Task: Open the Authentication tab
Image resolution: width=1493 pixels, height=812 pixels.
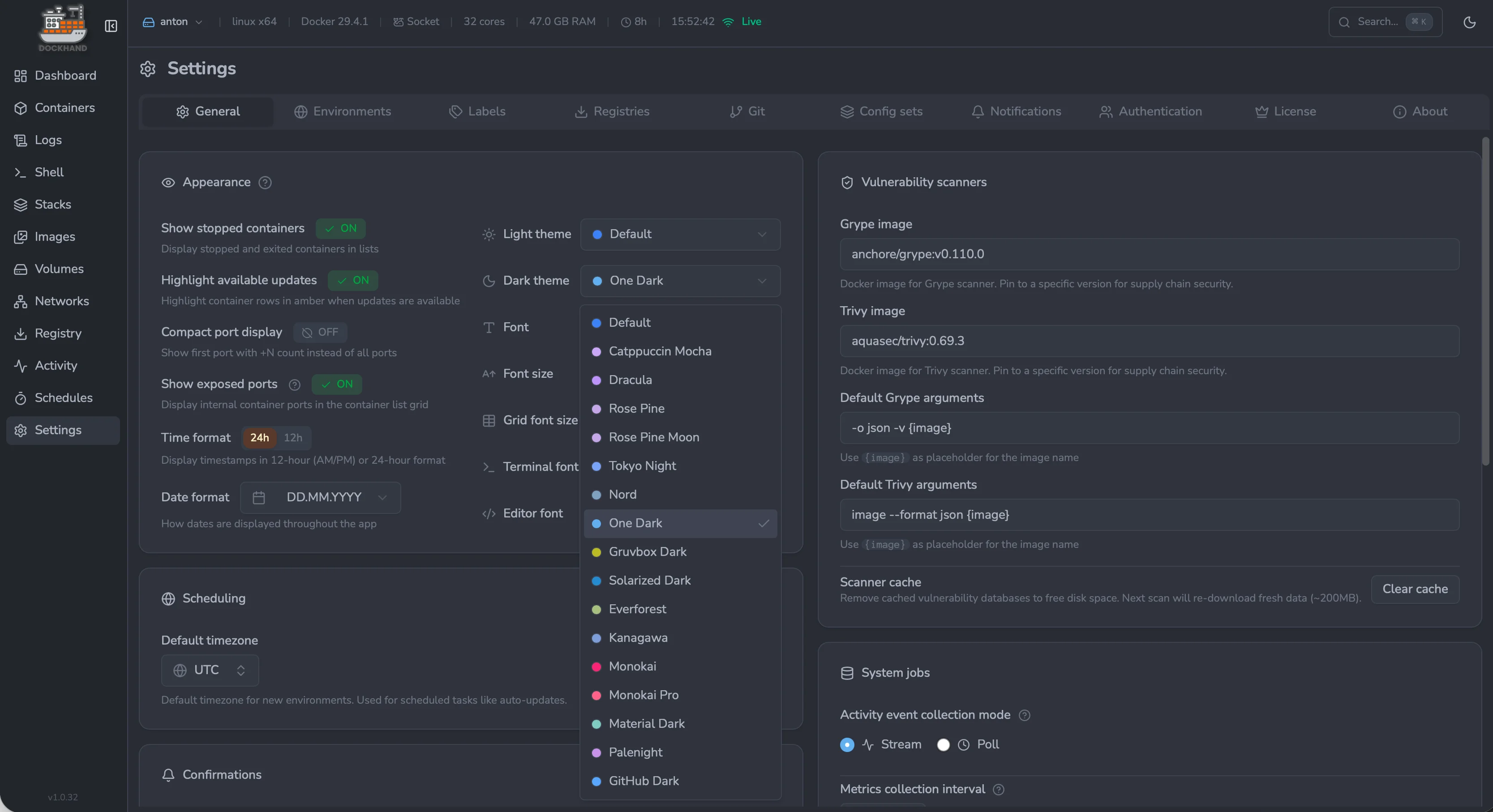Action: [1150, 112]
